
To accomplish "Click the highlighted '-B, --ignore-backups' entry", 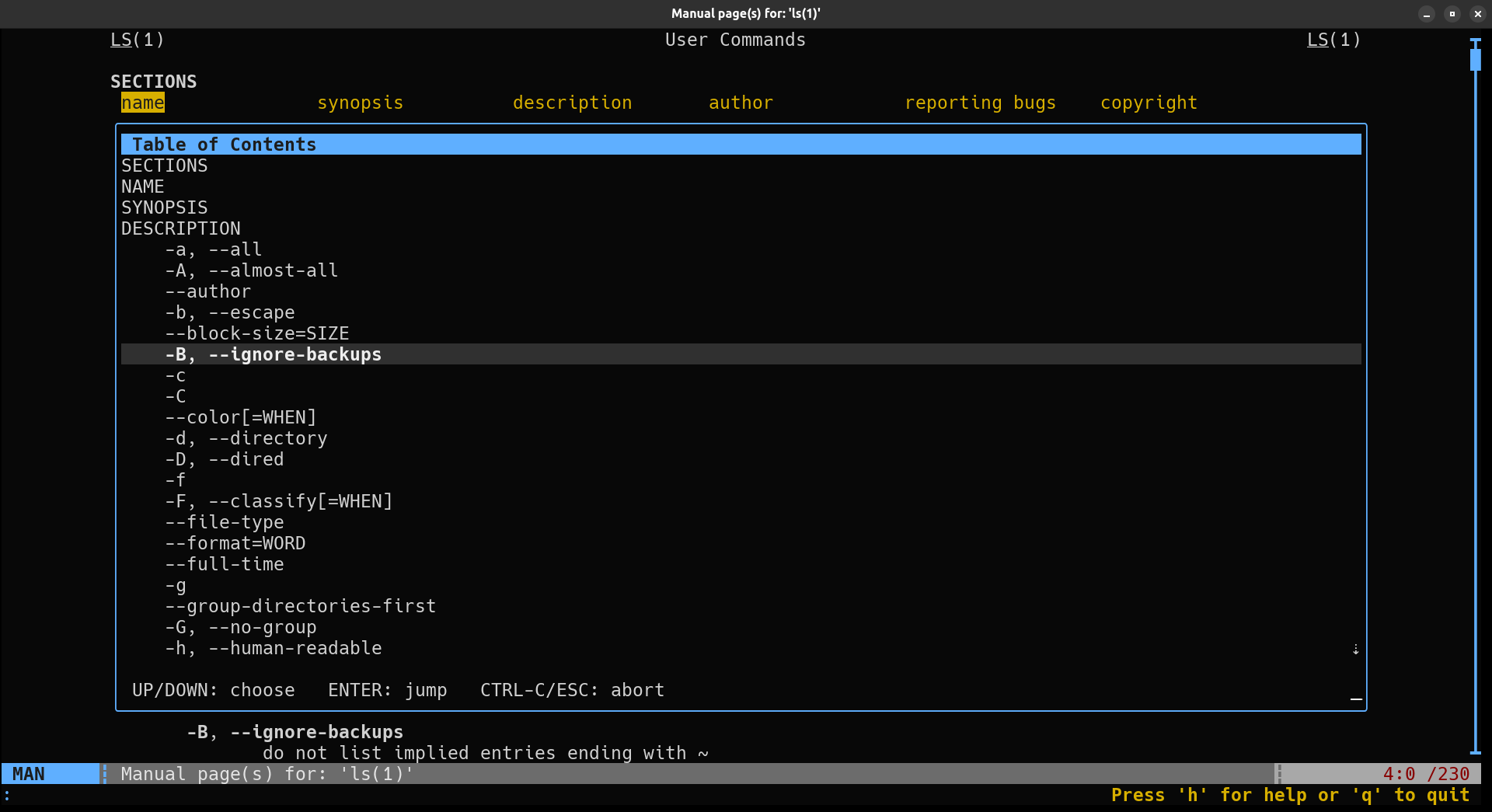I will pos(273,354).
